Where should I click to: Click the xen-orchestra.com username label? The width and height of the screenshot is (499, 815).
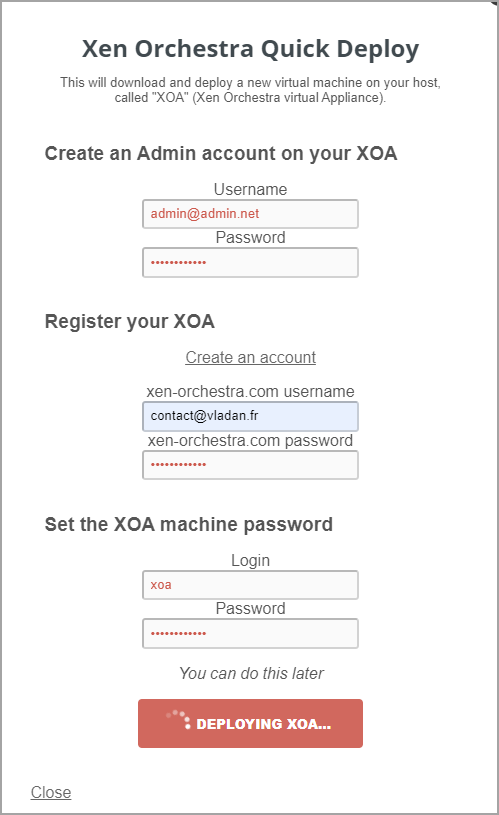[251, 391]
